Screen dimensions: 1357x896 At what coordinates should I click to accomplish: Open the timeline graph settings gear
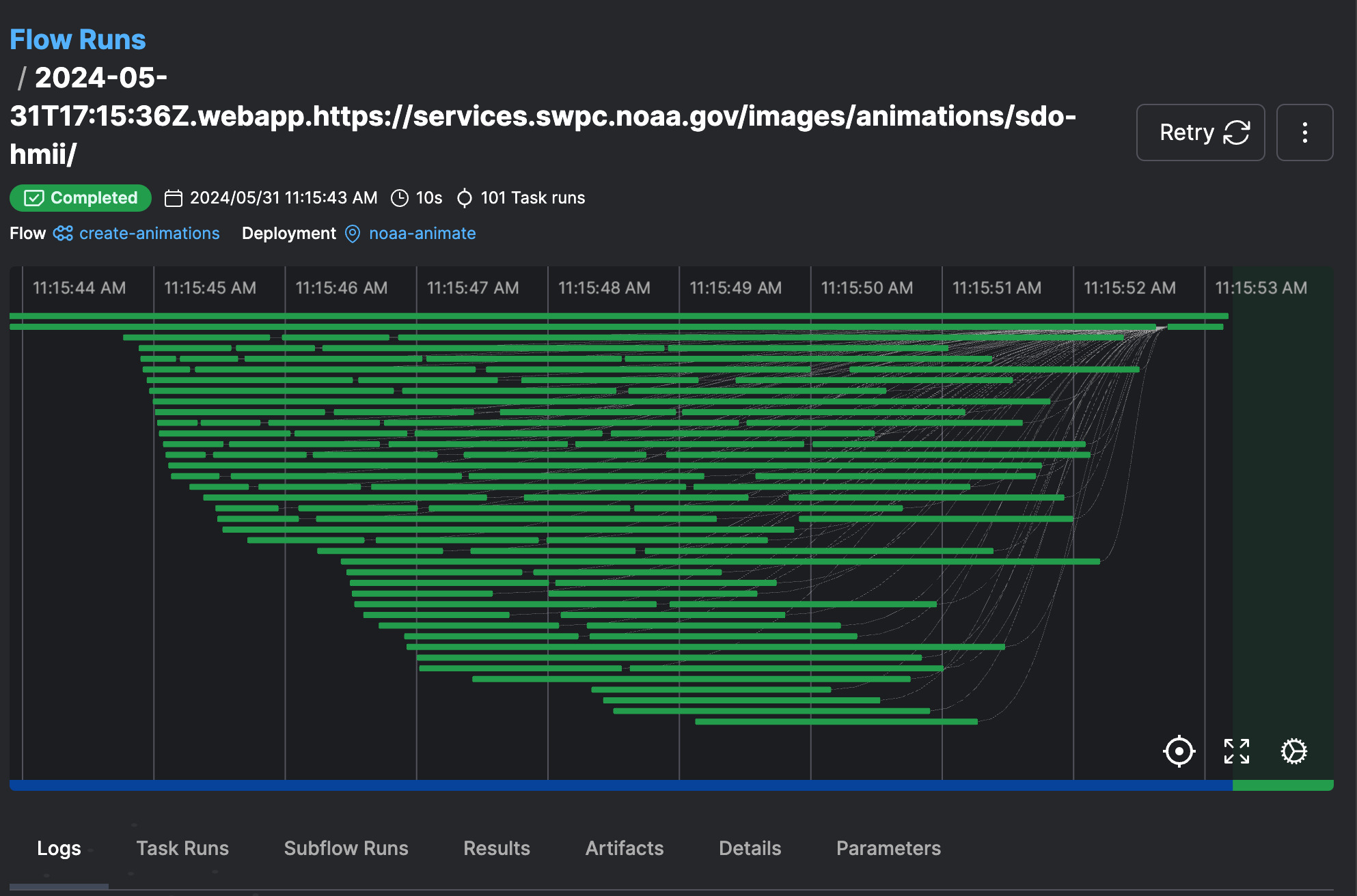(x=1293, y=751)
